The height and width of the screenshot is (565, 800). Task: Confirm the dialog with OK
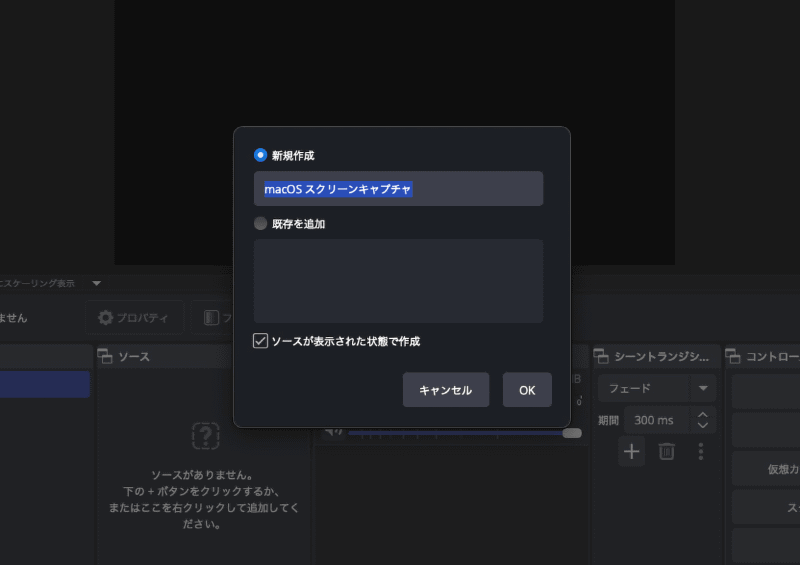527,390
